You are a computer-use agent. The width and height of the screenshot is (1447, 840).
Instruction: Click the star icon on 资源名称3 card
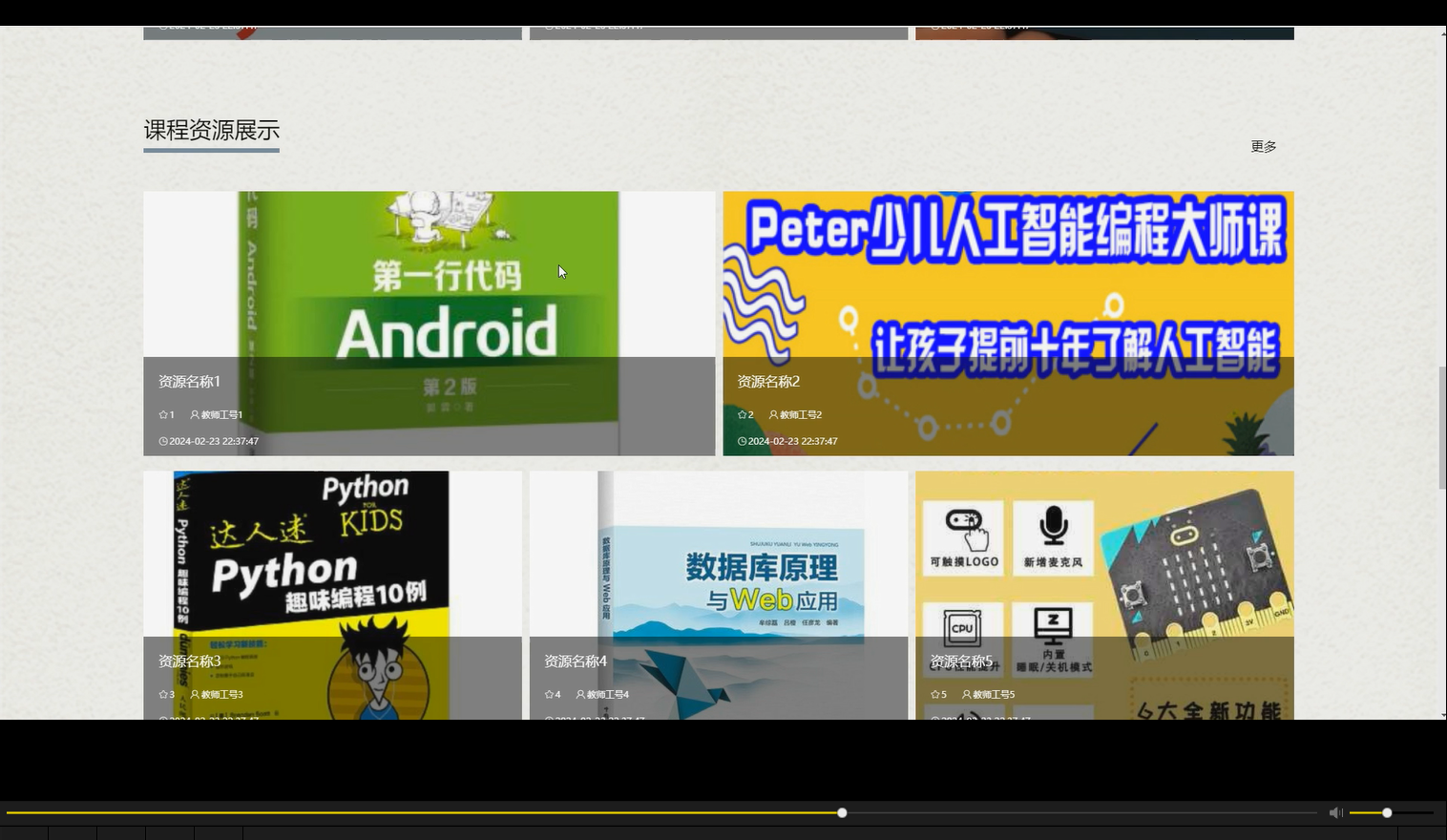pos(163,695)
